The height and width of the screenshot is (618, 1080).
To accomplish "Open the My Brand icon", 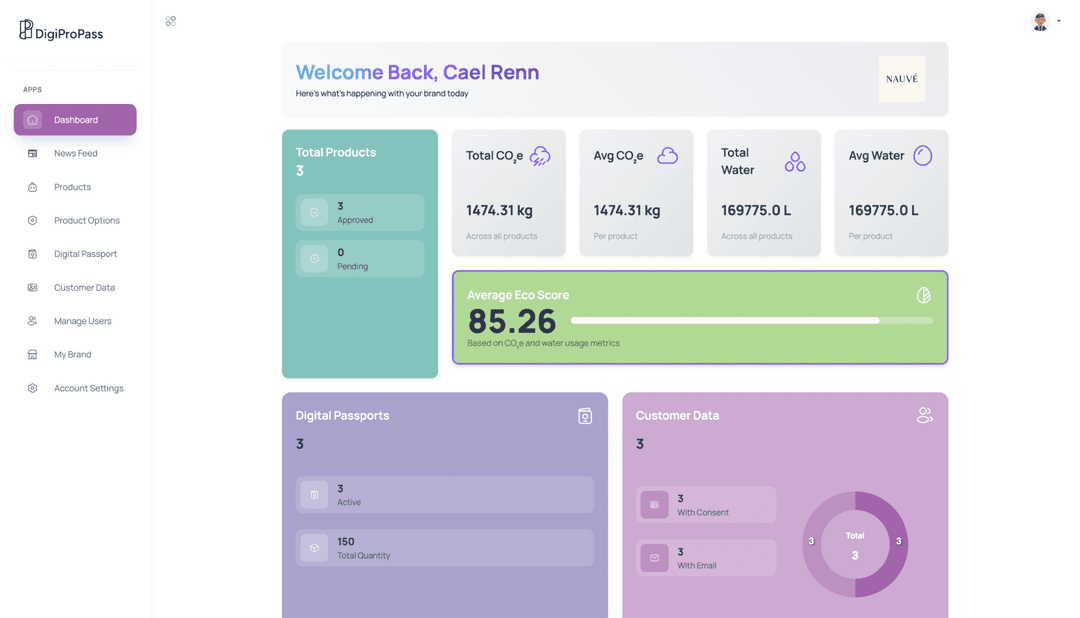I will coord(32,354).
